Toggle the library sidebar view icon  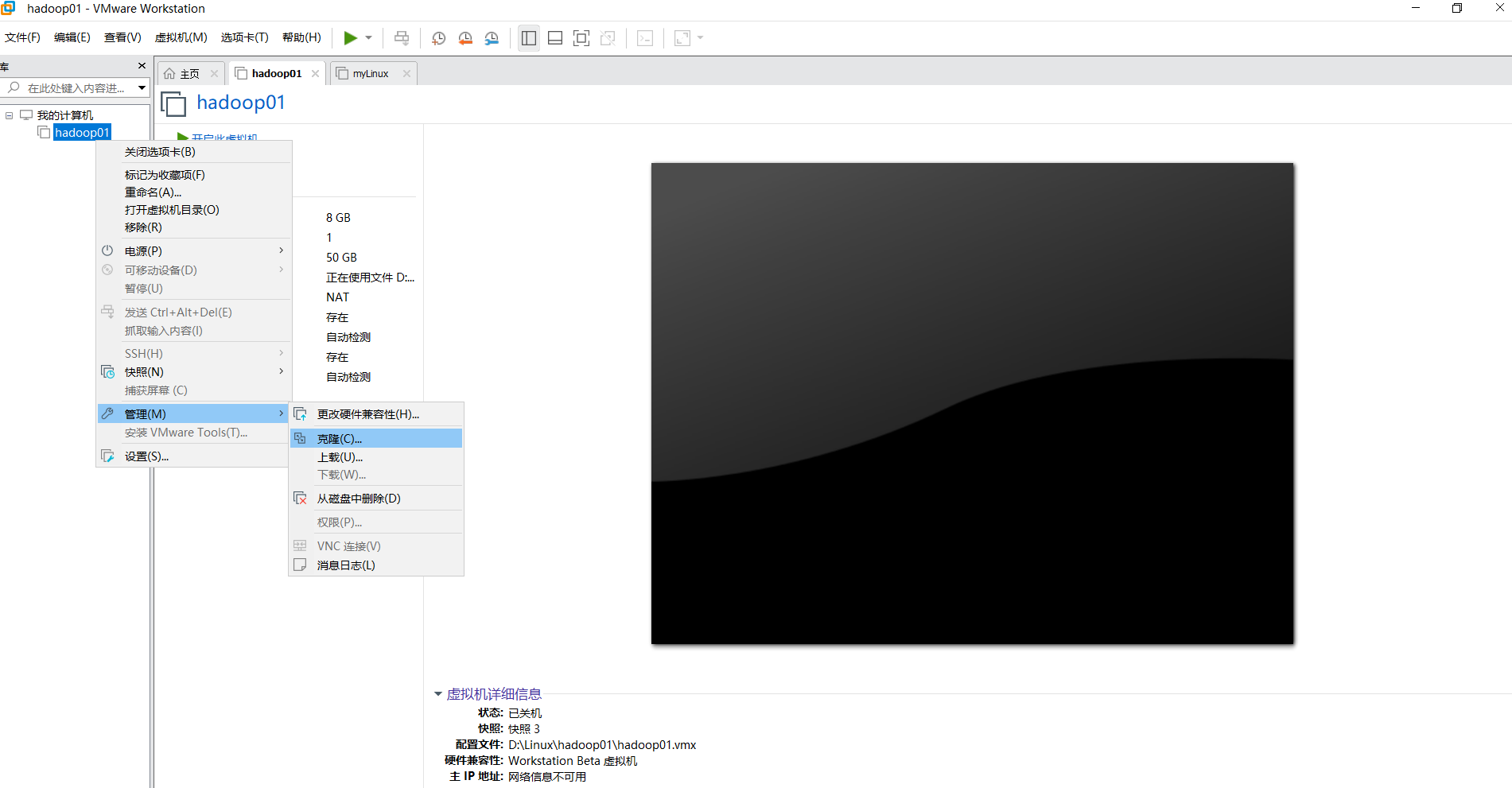pyautogui.click(x=529, y=38)
